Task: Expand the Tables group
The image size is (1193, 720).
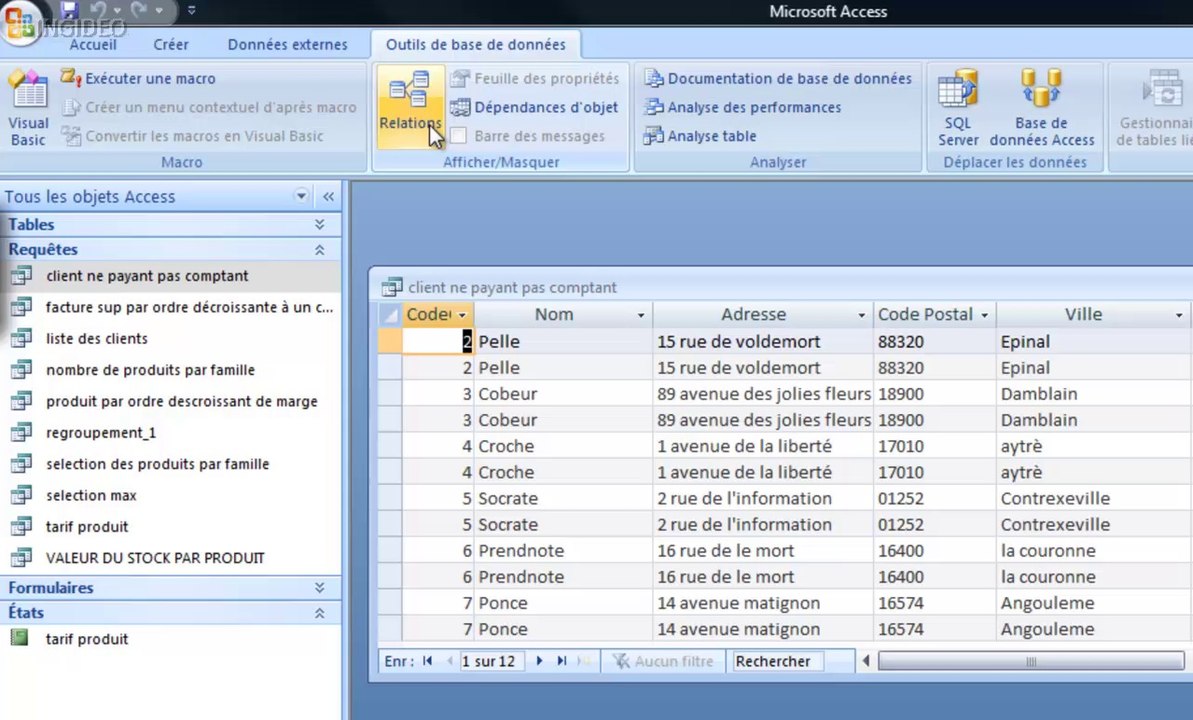Action: [x=320, y=225]
